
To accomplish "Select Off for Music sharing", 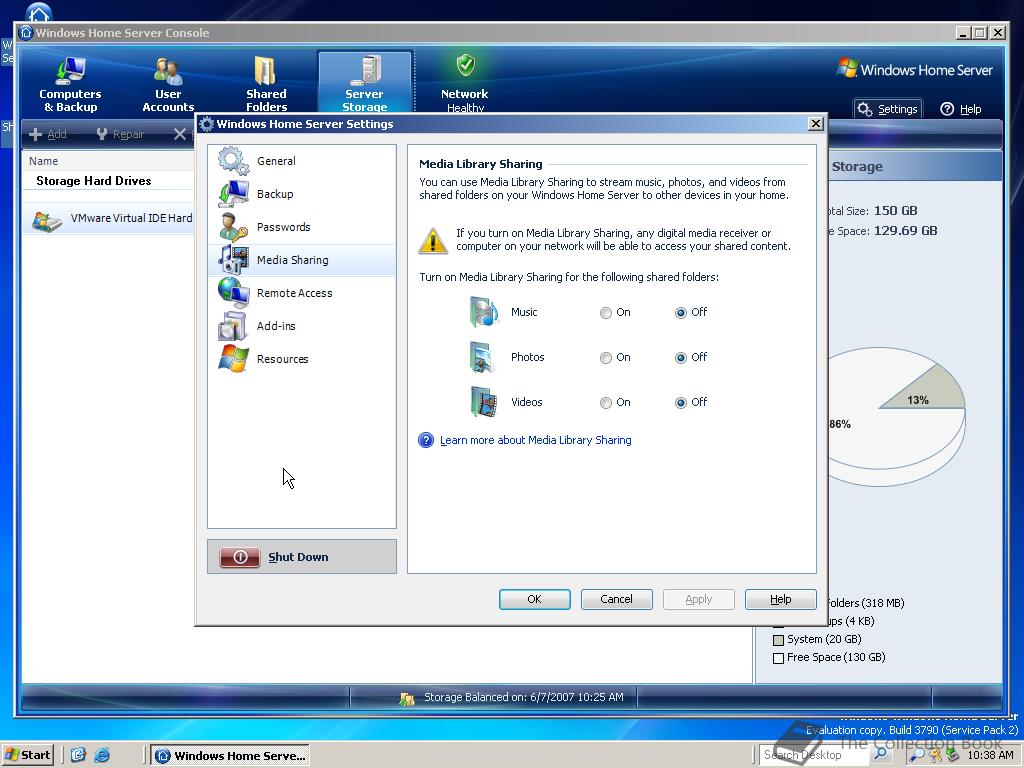I will pyautogui.click(x=680, y=313).
